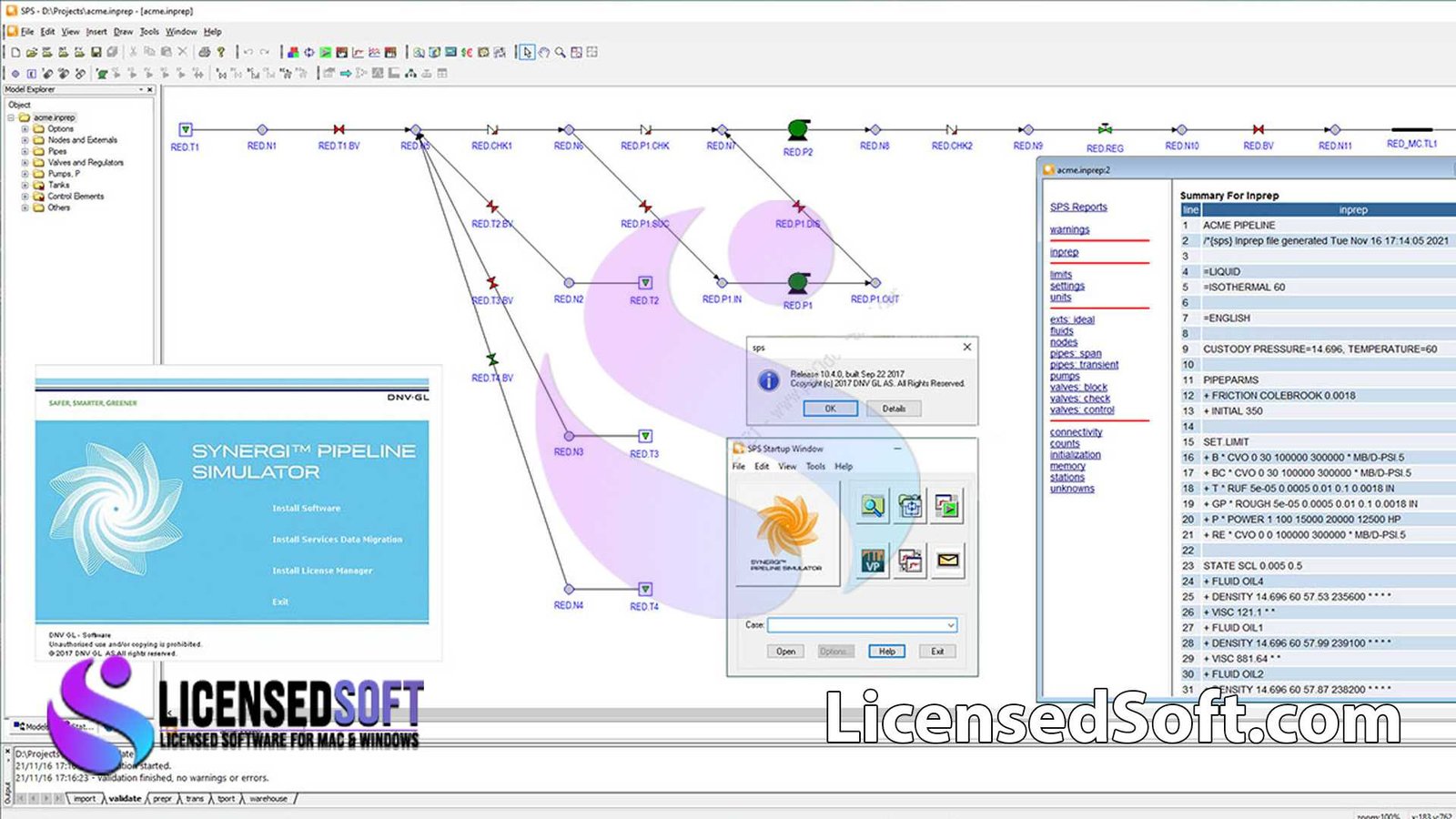Click green play windows icon in Startup Window
The height and width of the screenshot is (819, 1456).
(947, 507)
